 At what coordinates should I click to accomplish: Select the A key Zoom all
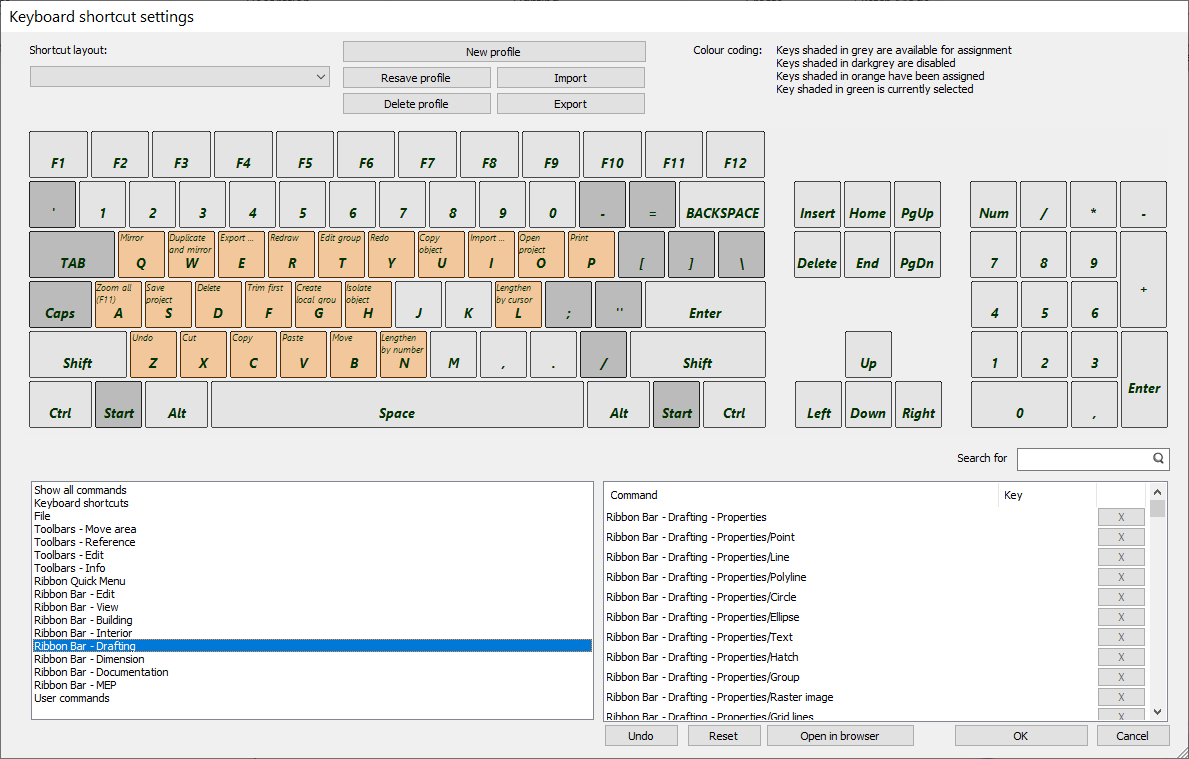pyautogui.click(x=118, y=304)
